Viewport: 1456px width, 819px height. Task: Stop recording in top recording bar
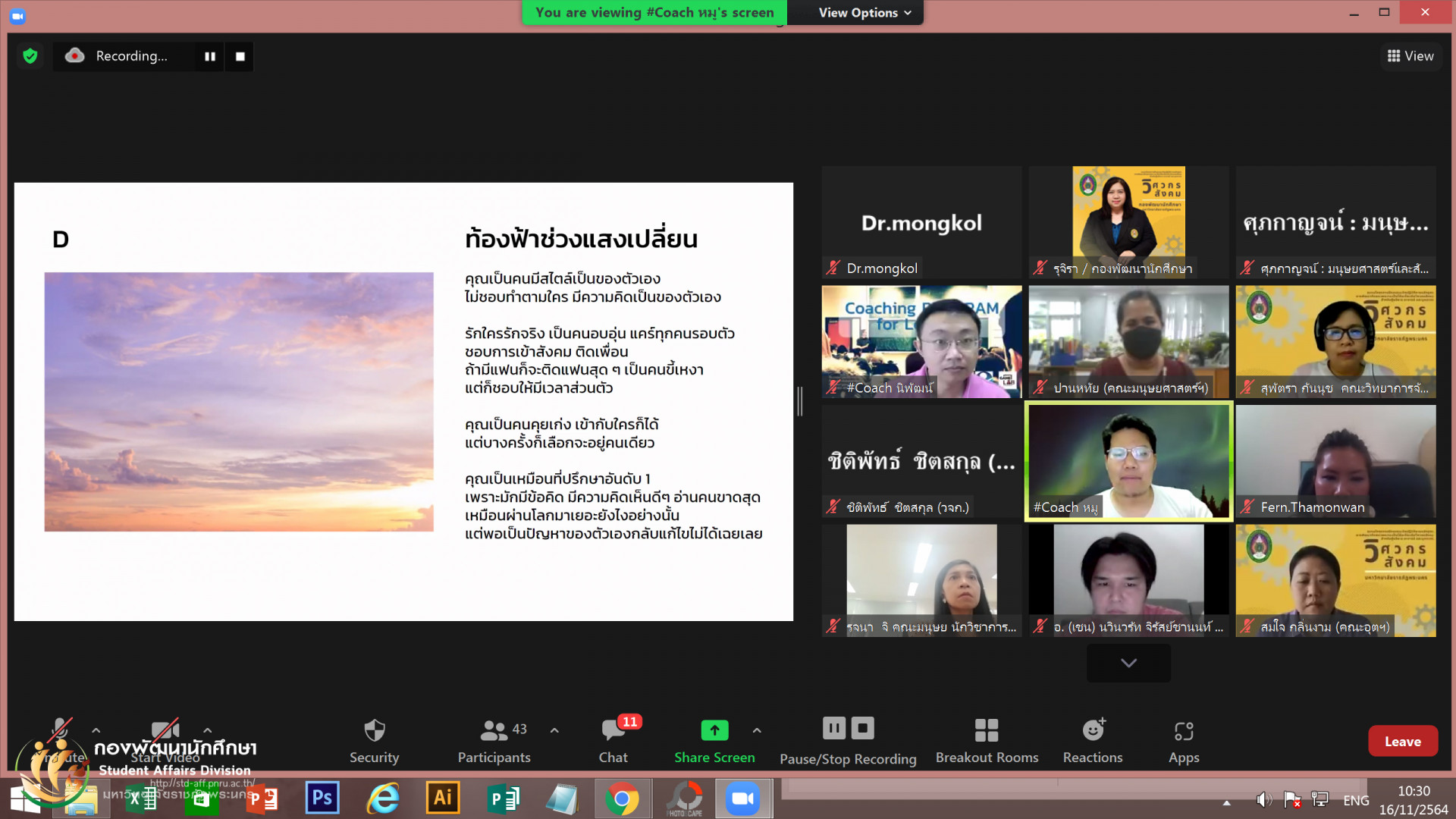coord(240,56)
